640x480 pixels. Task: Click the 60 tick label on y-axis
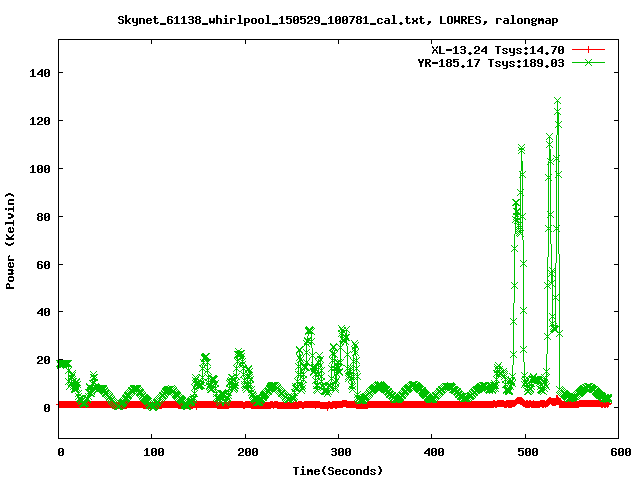[43, 264]
